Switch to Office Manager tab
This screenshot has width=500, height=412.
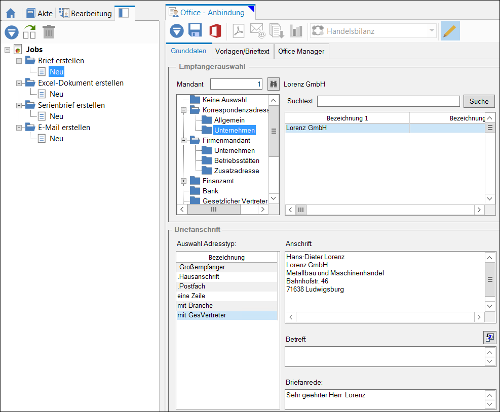[301, 51]
